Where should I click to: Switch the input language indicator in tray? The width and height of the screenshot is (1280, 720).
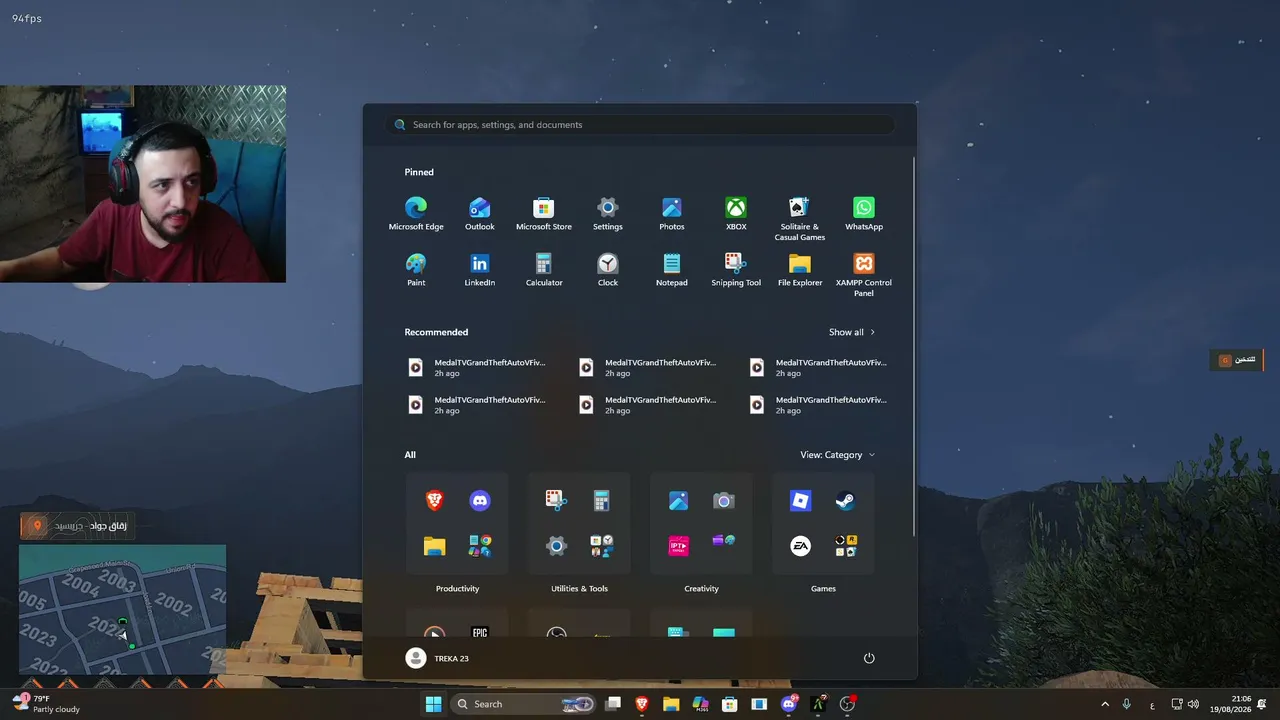point(1152,704)
